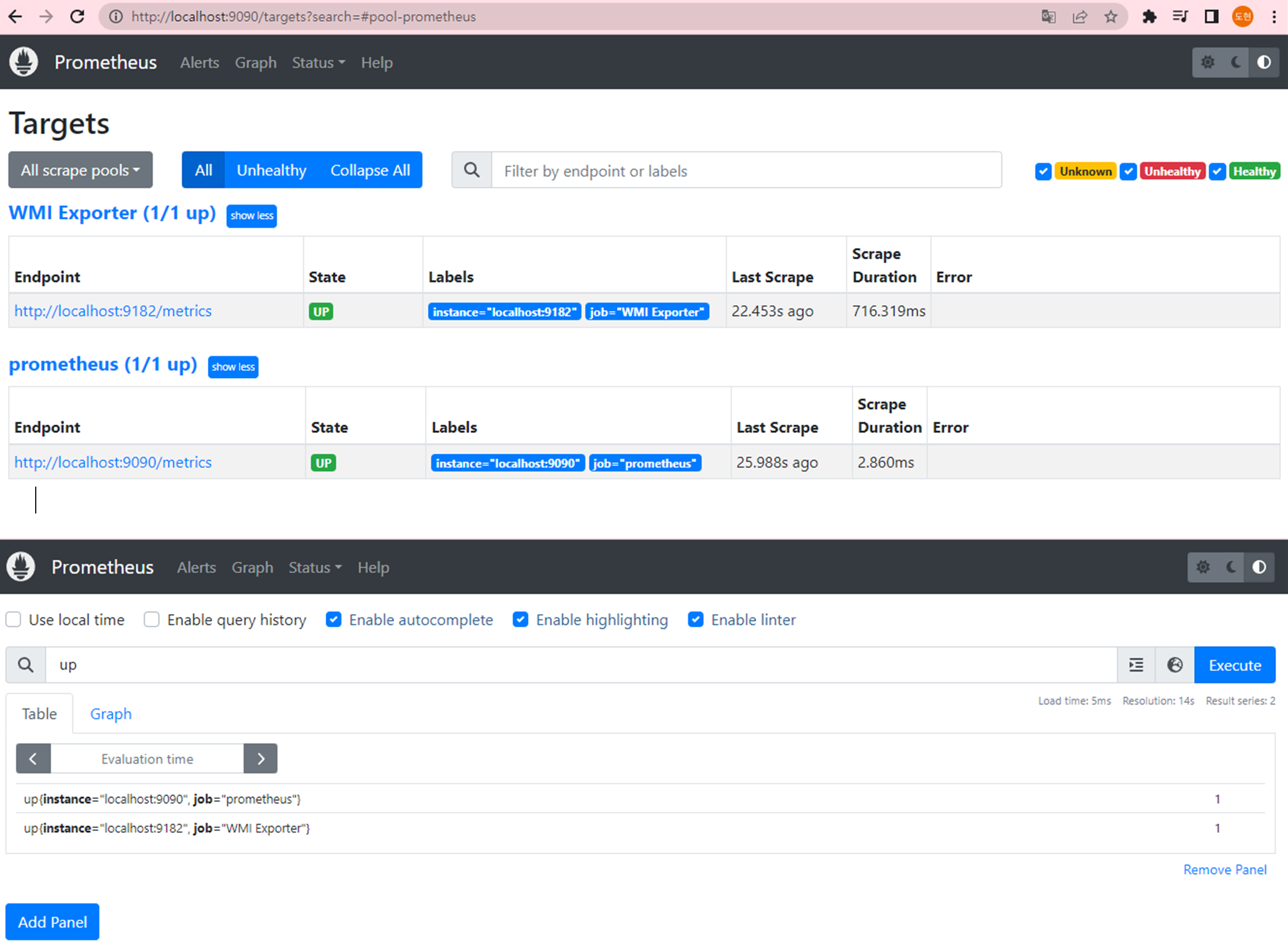1288x947 pixels.
Task: Uncheck the Unhealthy filter checkbox
Action: [x=1128, y=172]
